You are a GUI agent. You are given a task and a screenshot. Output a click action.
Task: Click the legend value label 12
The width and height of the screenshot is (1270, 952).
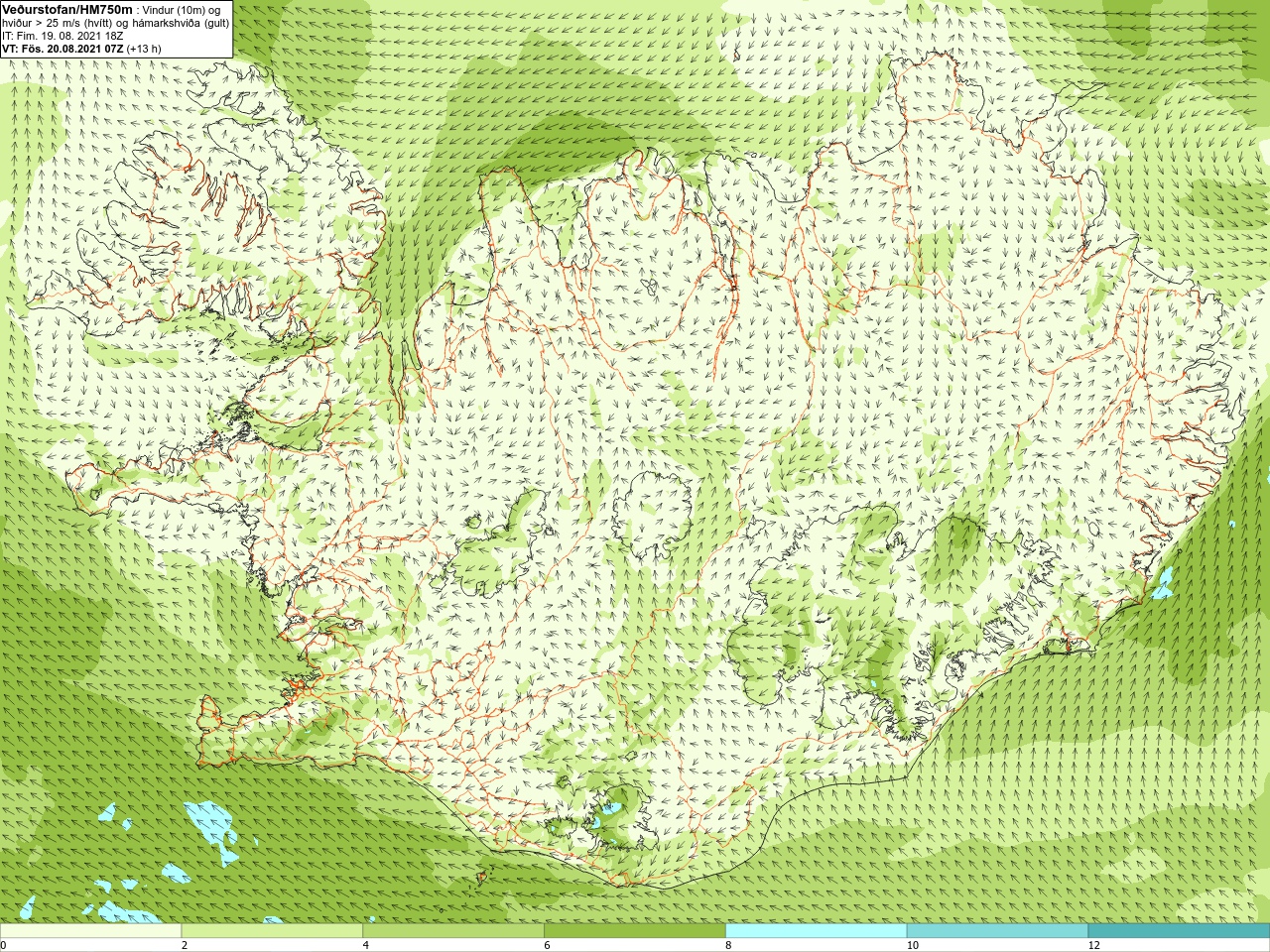pos(1094,945)
